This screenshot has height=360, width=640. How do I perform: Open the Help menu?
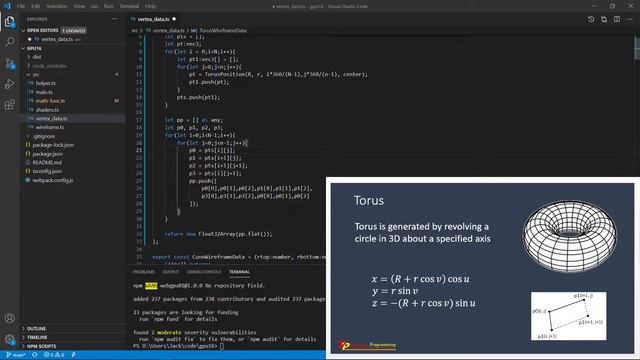tap(150, 6)
